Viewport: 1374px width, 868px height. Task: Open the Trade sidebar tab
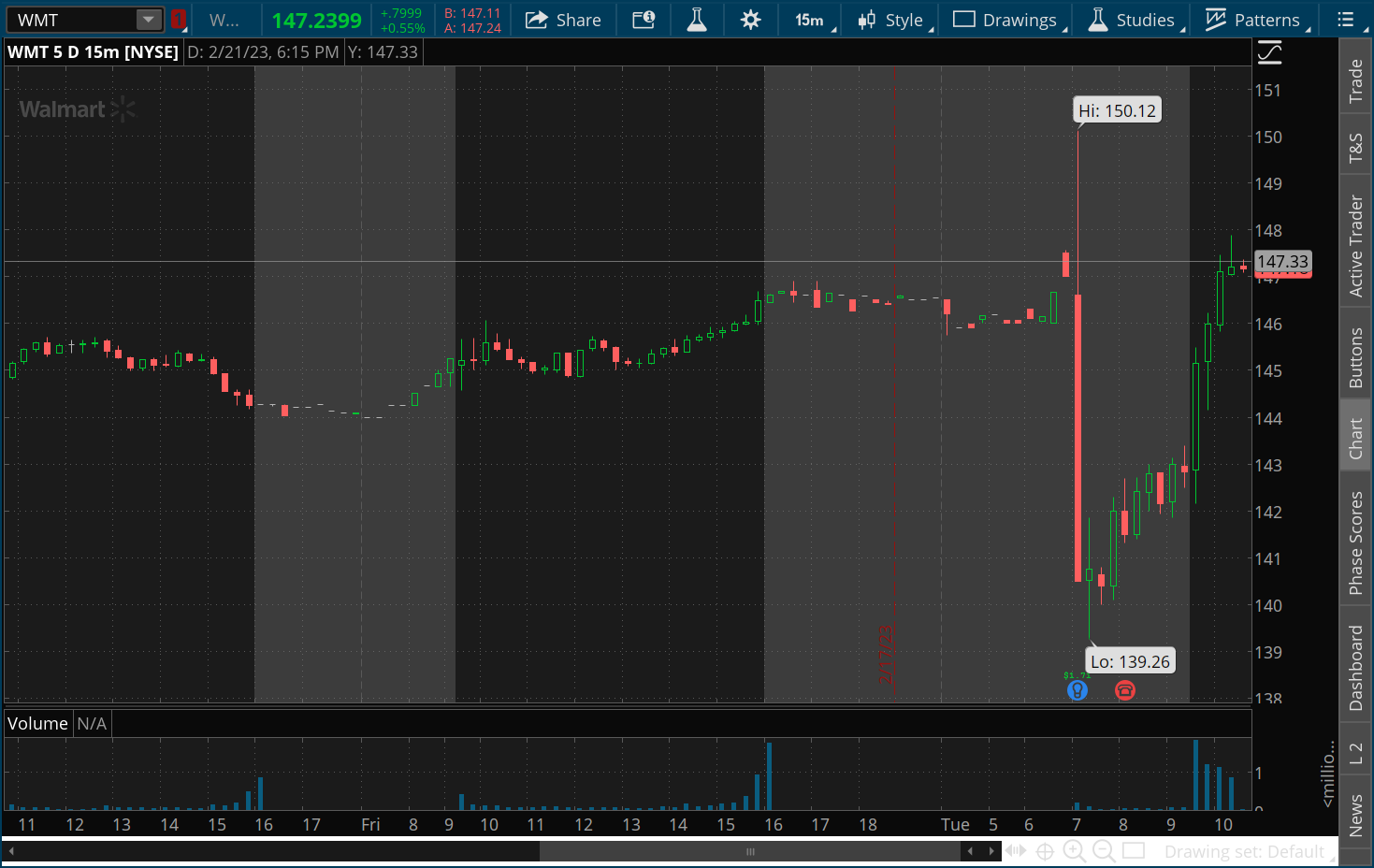pos(1355,80)
